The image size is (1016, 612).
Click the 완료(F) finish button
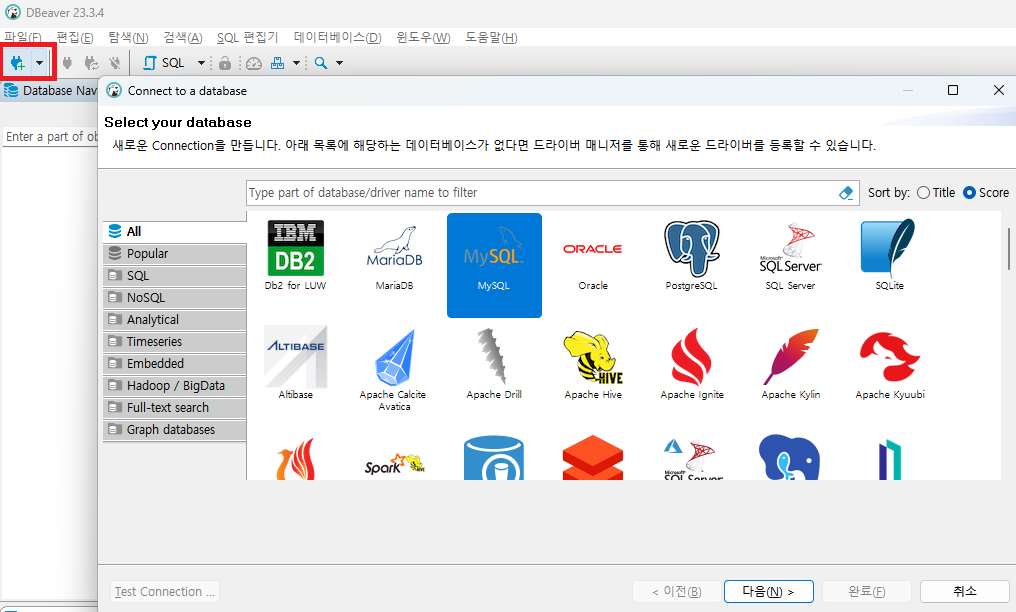pos(866,591)
